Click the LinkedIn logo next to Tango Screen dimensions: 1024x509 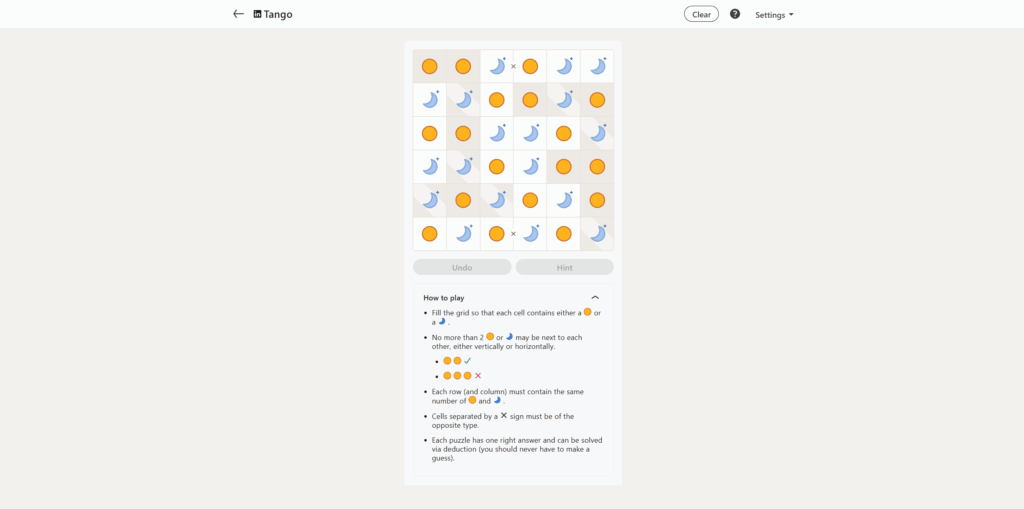[257, 14]
